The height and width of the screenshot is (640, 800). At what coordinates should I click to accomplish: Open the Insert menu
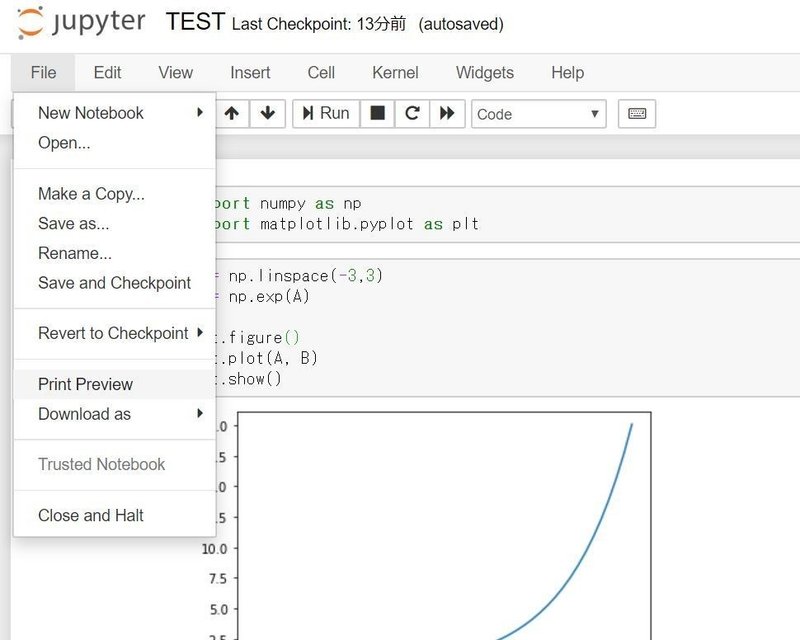click(x=250, y=72)
